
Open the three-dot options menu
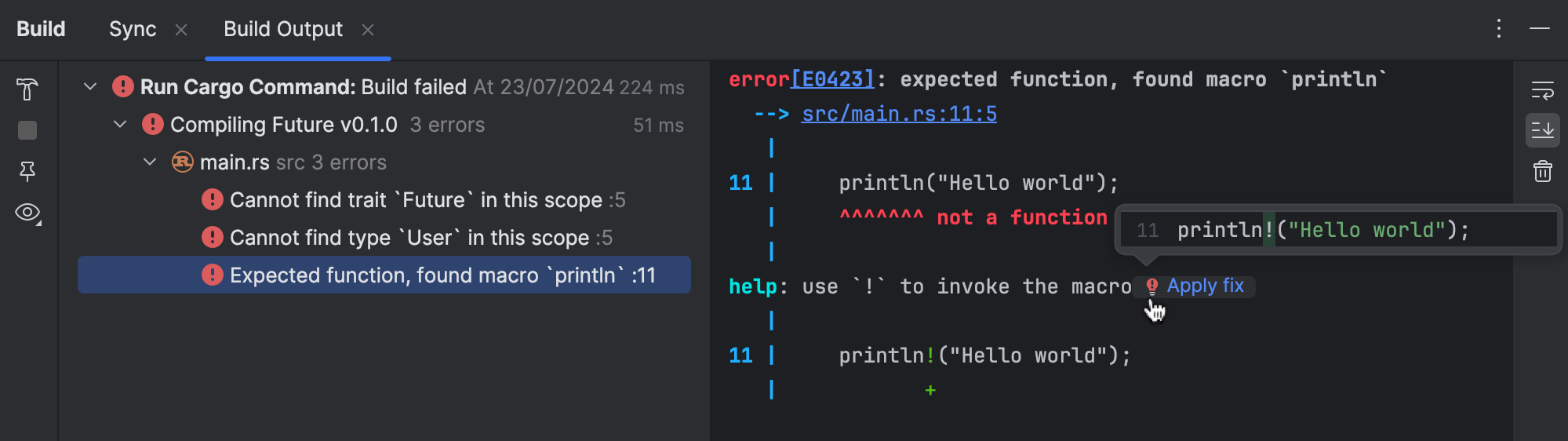pos(1499,29)
